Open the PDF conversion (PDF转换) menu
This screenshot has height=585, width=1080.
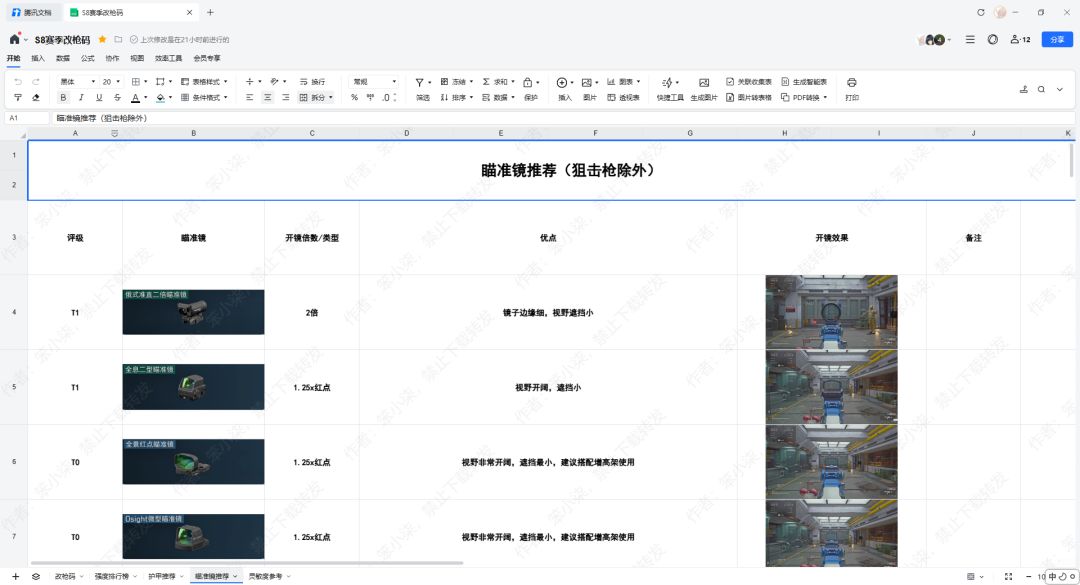pyautogui.click(x=804, y=97)
